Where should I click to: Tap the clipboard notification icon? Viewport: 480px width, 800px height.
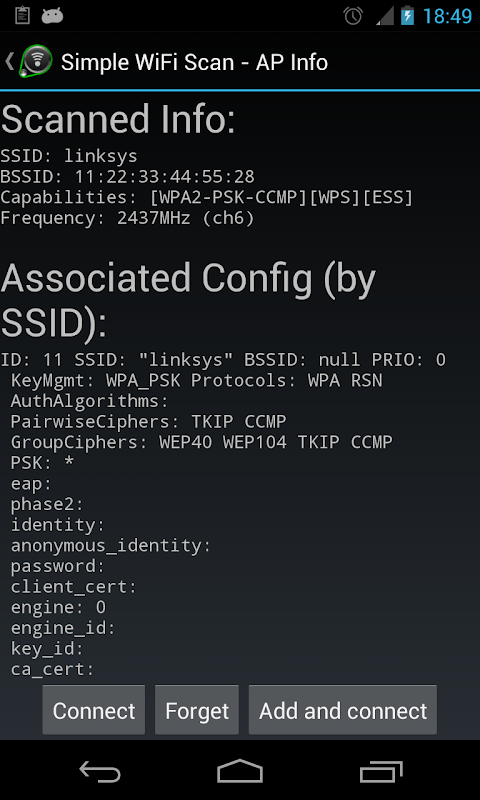[x=22, y=16]
